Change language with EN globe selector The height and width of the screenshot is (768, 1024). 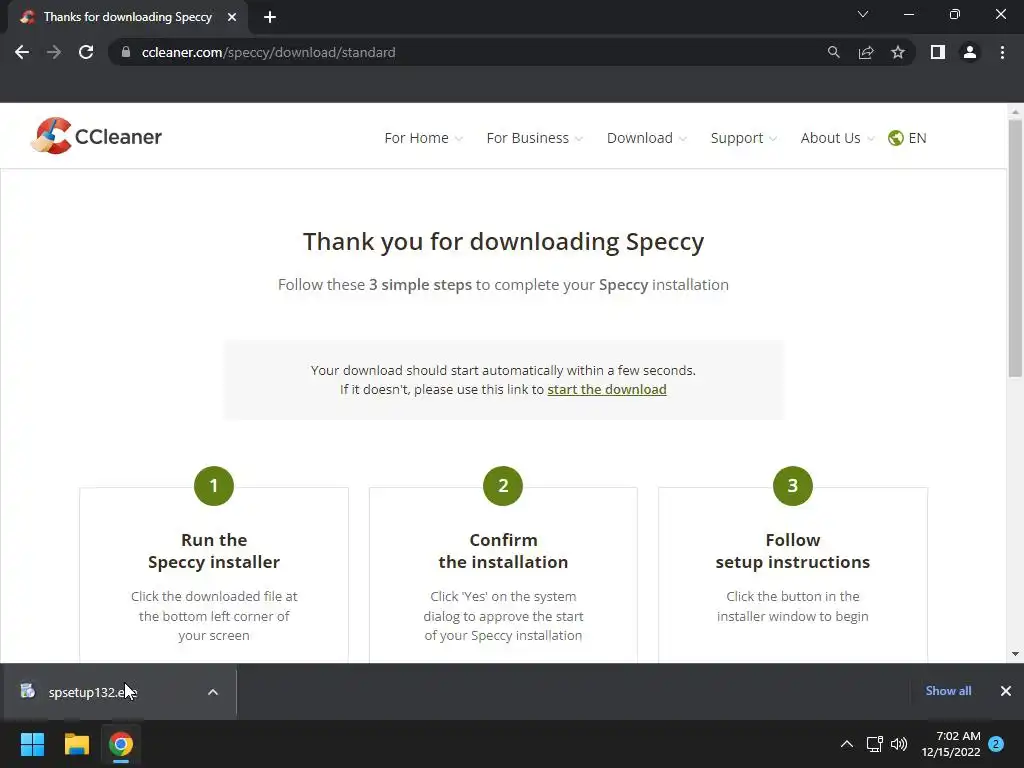907,138
